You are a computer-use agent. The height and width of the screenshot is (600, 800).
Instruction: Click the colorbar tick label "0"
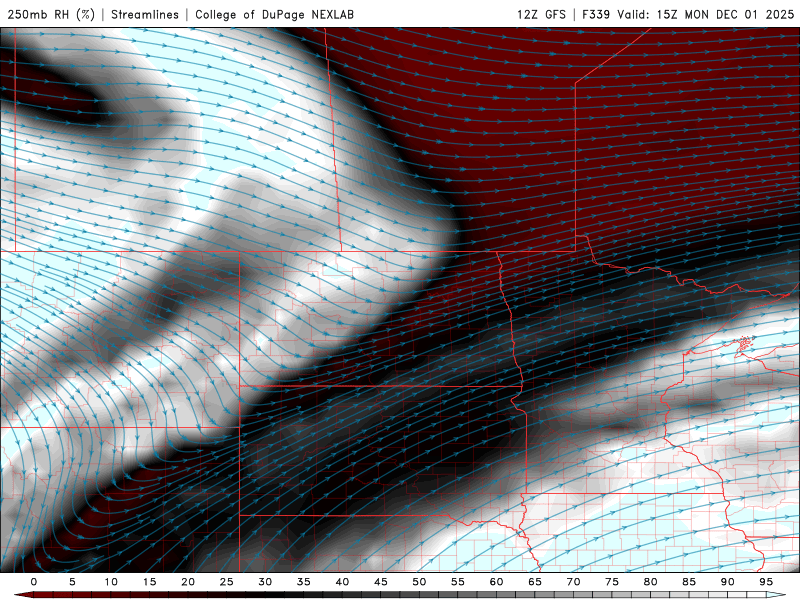34,582
